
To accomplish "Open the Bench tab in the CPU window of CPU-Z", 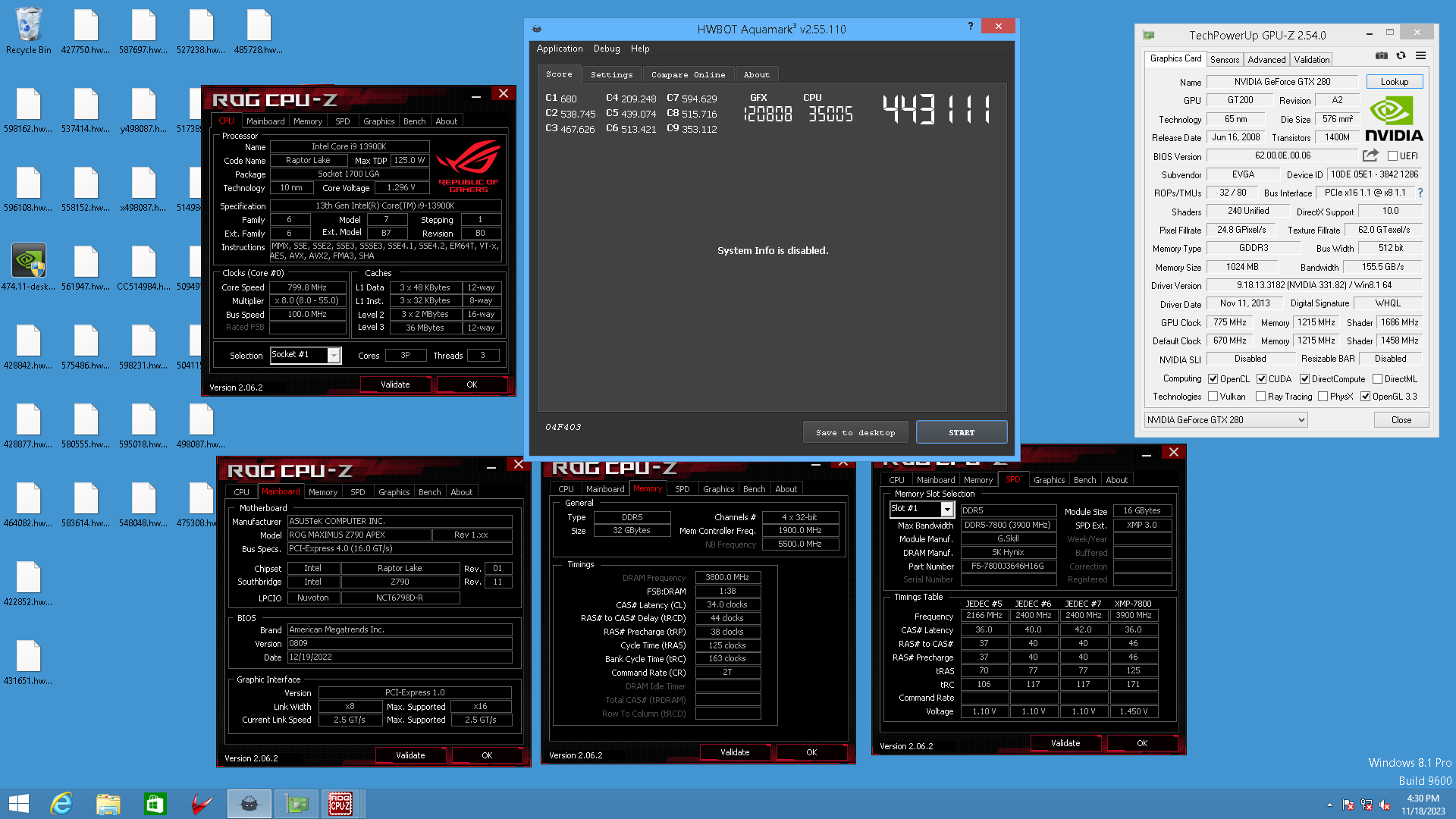I will [x=414, y=121].
